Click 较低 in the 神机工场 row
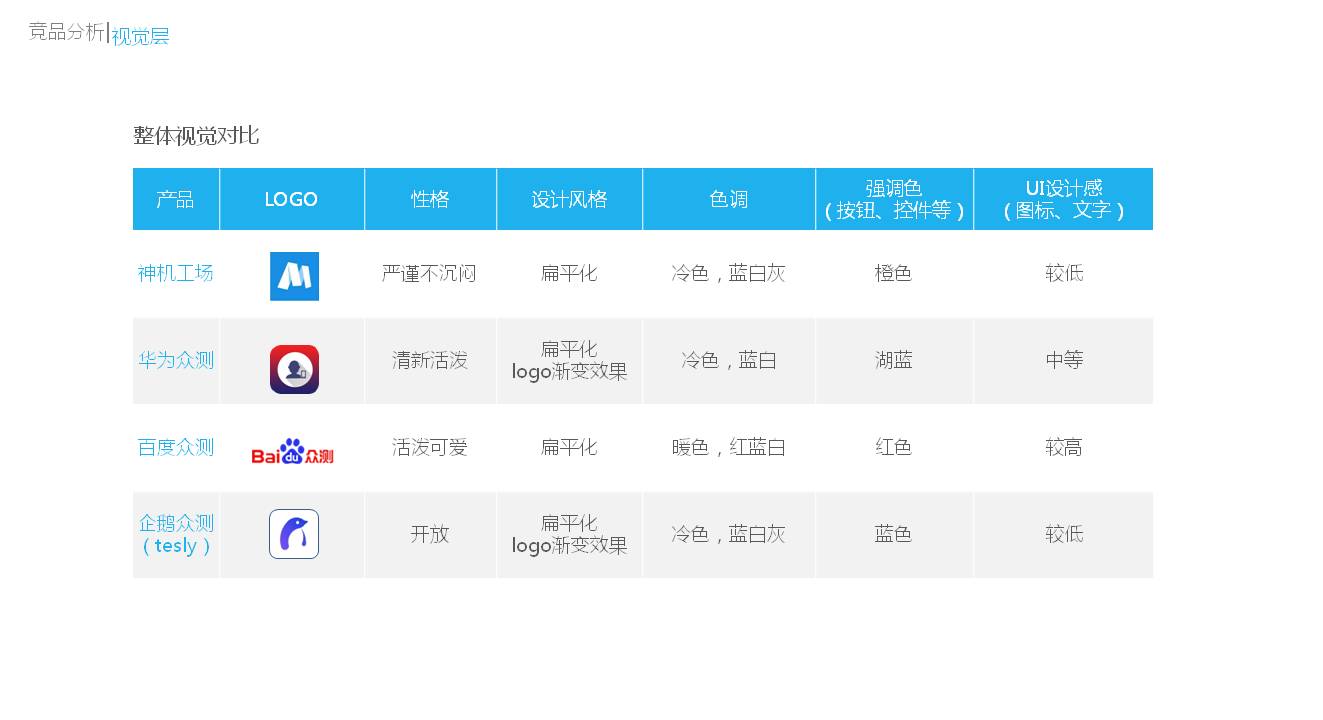Screen dimensions: 1323x720 tap(1064, 273)
